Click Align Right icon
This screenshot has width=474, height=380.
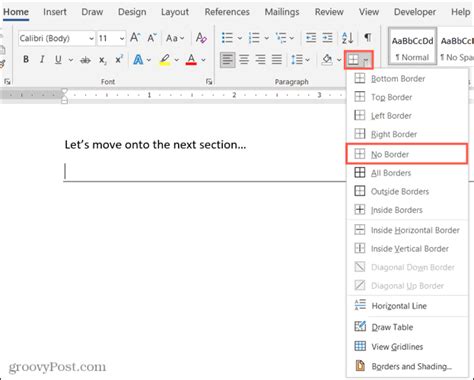coord(260,60)
